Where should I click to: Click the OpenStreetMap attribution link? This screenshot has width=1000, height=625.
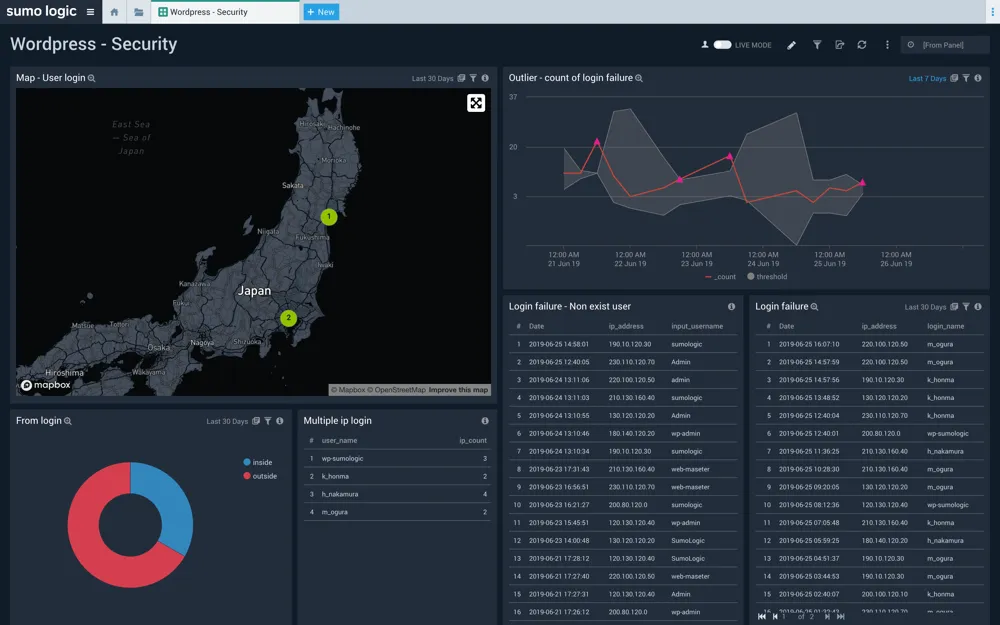click(395, 390)
